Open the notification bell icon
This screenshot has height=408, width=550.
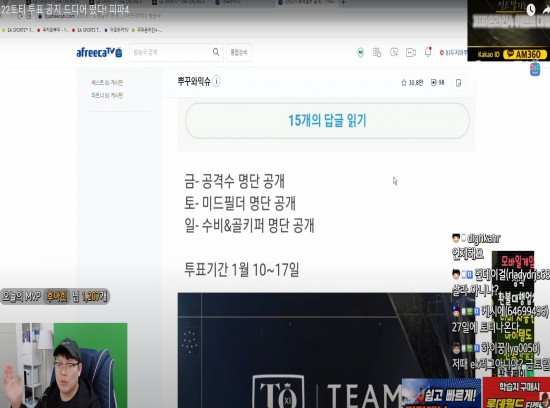(x=428, y=52)
